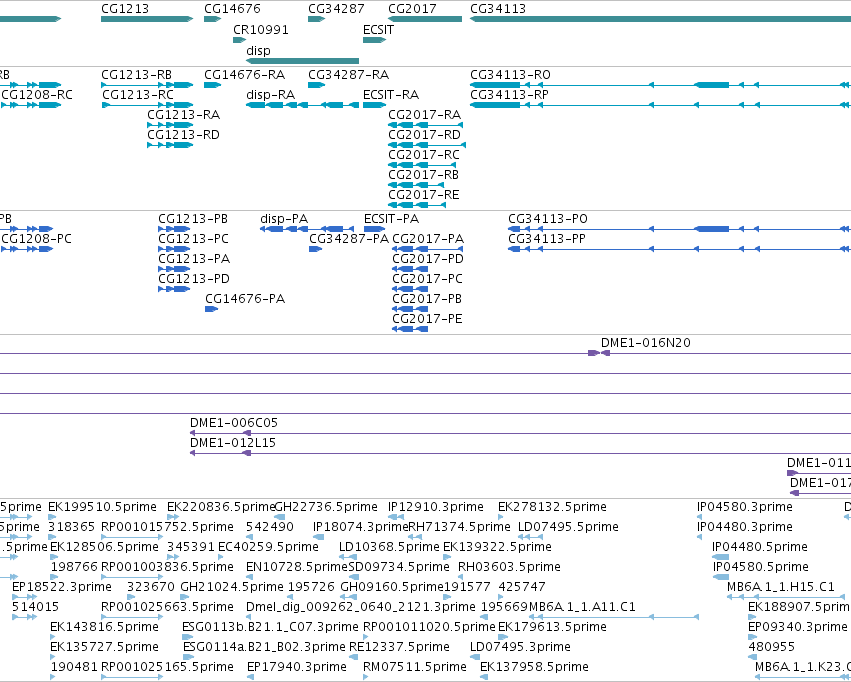This screenshot has height=682, width=851.
Task: Click the MB6A.1_1.H15.C1 EST label
Action: (x=781, y=587)
